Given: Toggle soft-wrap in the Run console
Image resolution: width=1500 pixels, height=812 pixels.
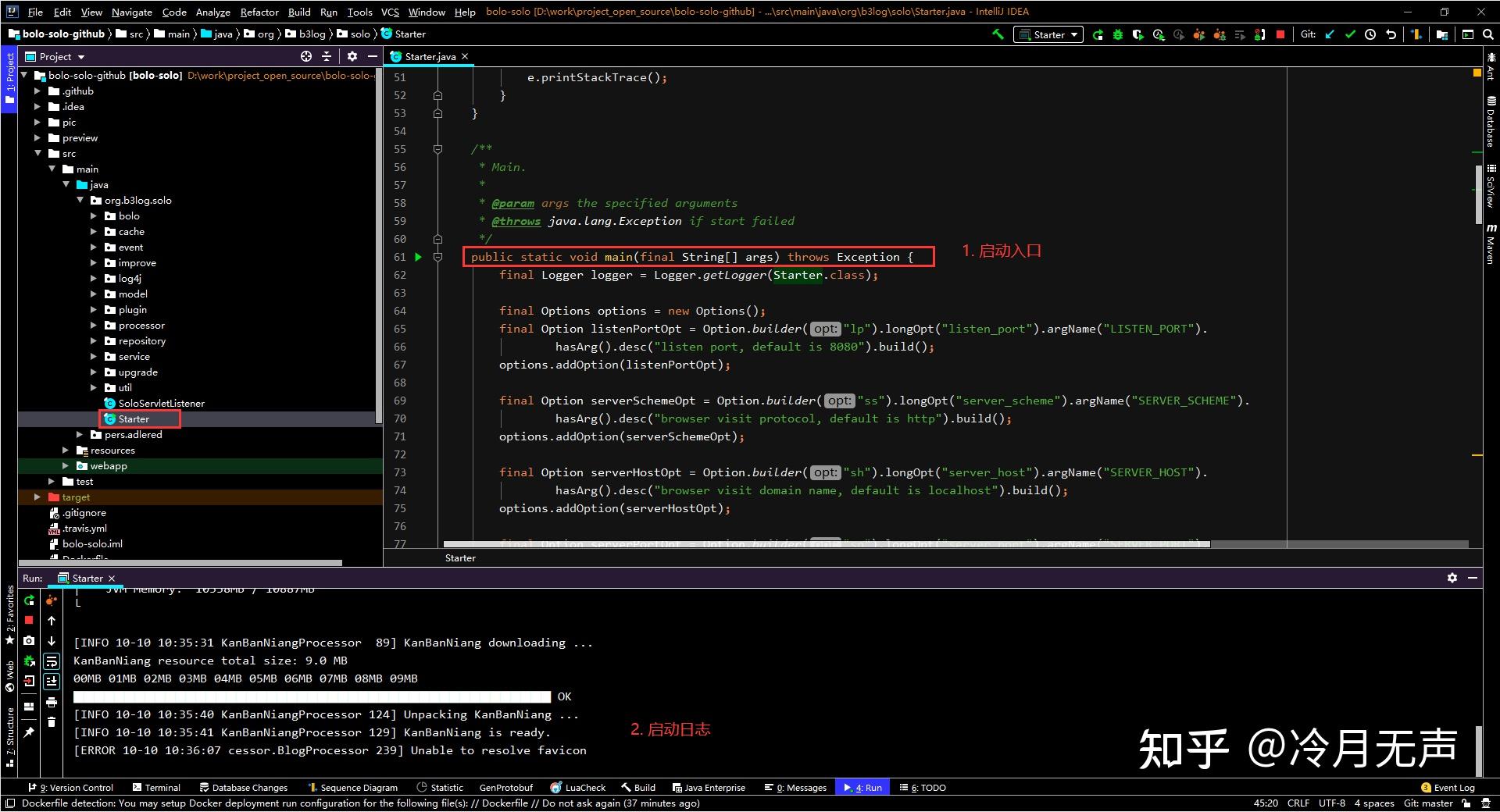Looking at the screenshot, I should click(52, 661).
